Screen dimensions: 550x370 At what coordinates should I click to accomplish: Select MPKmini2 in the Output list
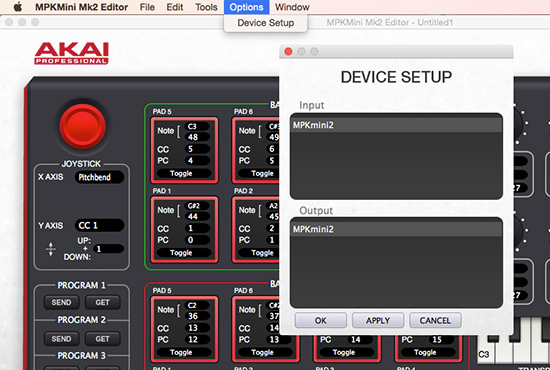(x=396, y=229)
